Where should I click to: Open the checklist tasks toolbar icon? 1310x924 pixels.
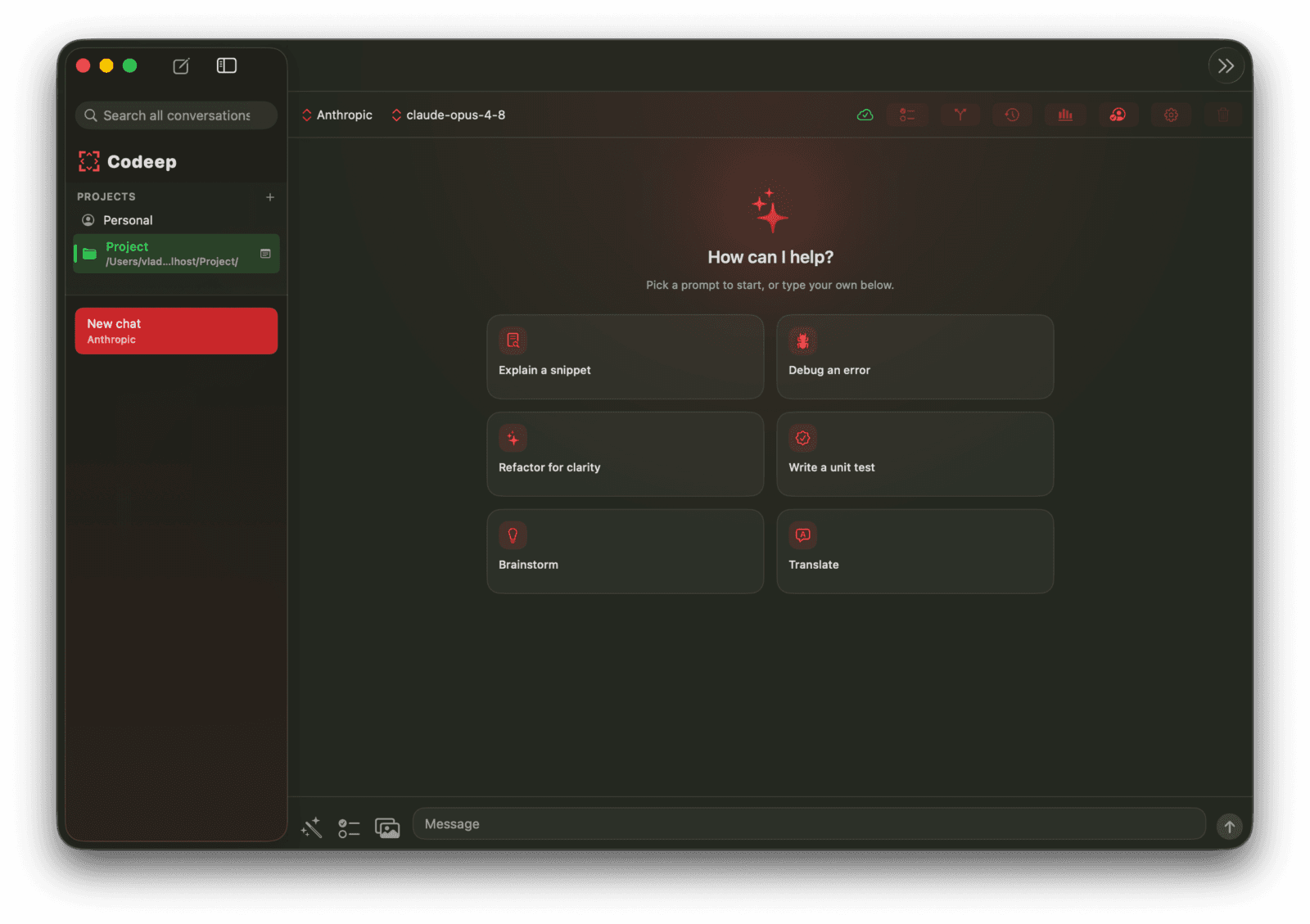coord(907,115)
